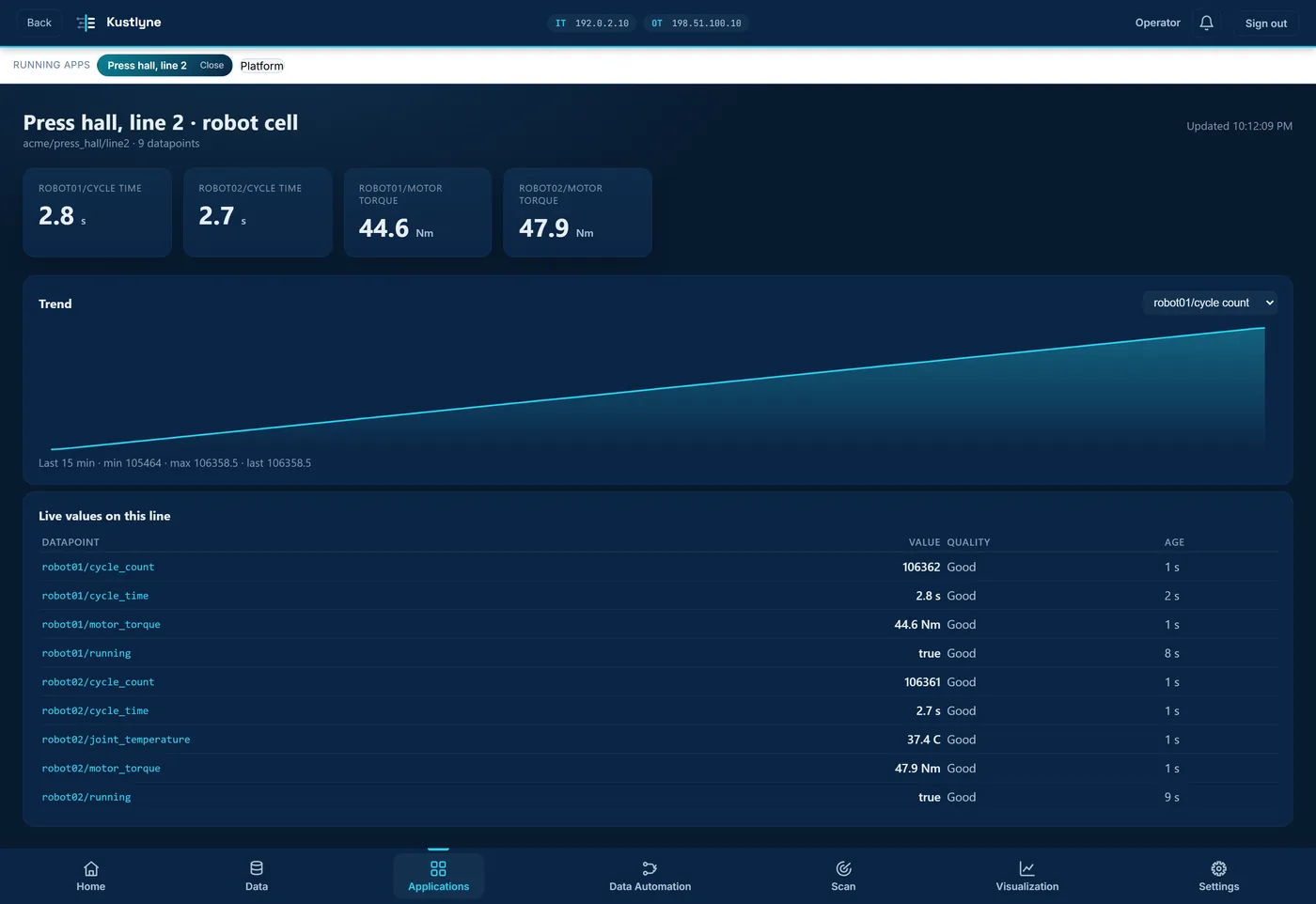Screen dimensions: 1316x904
Task: Open the robot01/cycle_count datapoint link
Action: click(x=98, y=568)
